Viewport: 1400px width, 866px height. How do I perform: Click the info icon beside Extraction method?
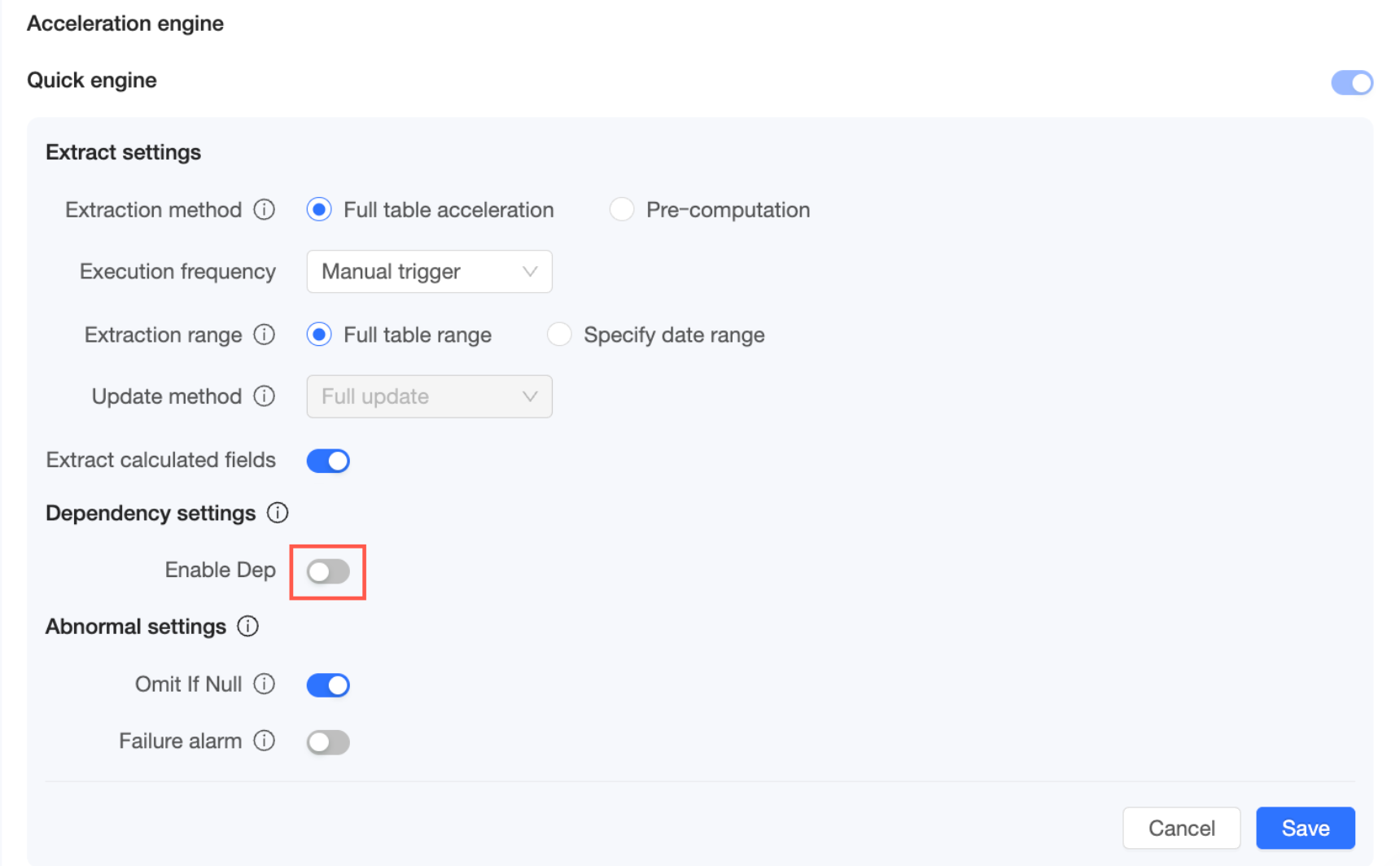[x=264, y=210]
